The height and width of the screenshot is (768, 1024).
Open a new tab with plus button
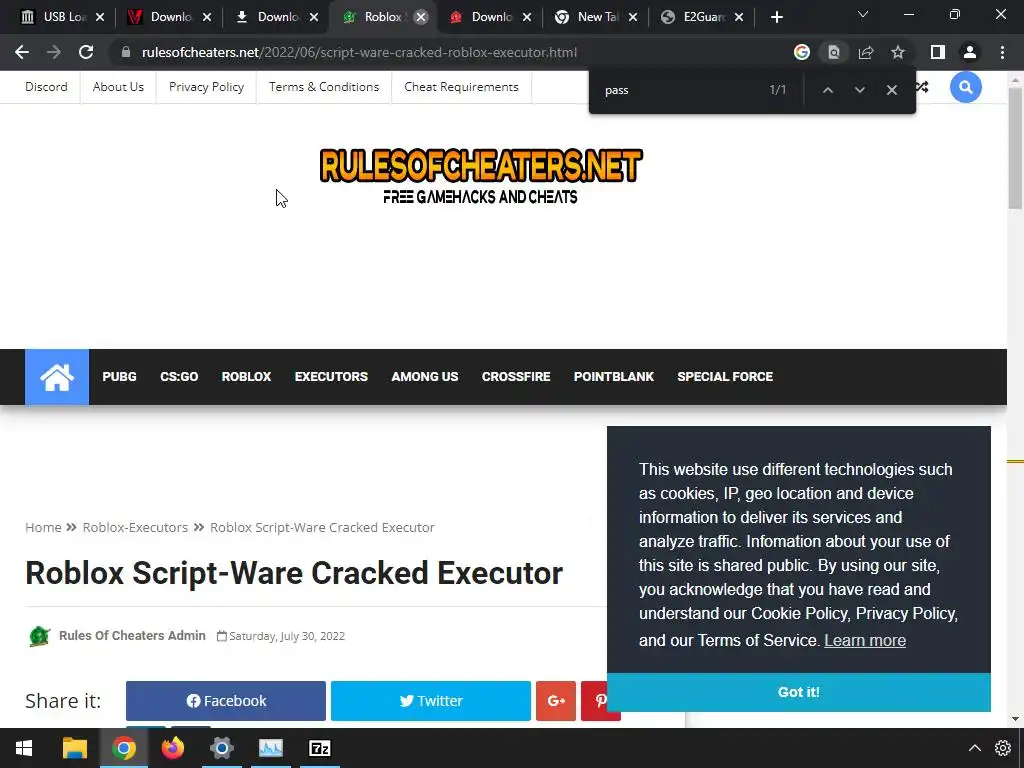click(x=776, y=17)
